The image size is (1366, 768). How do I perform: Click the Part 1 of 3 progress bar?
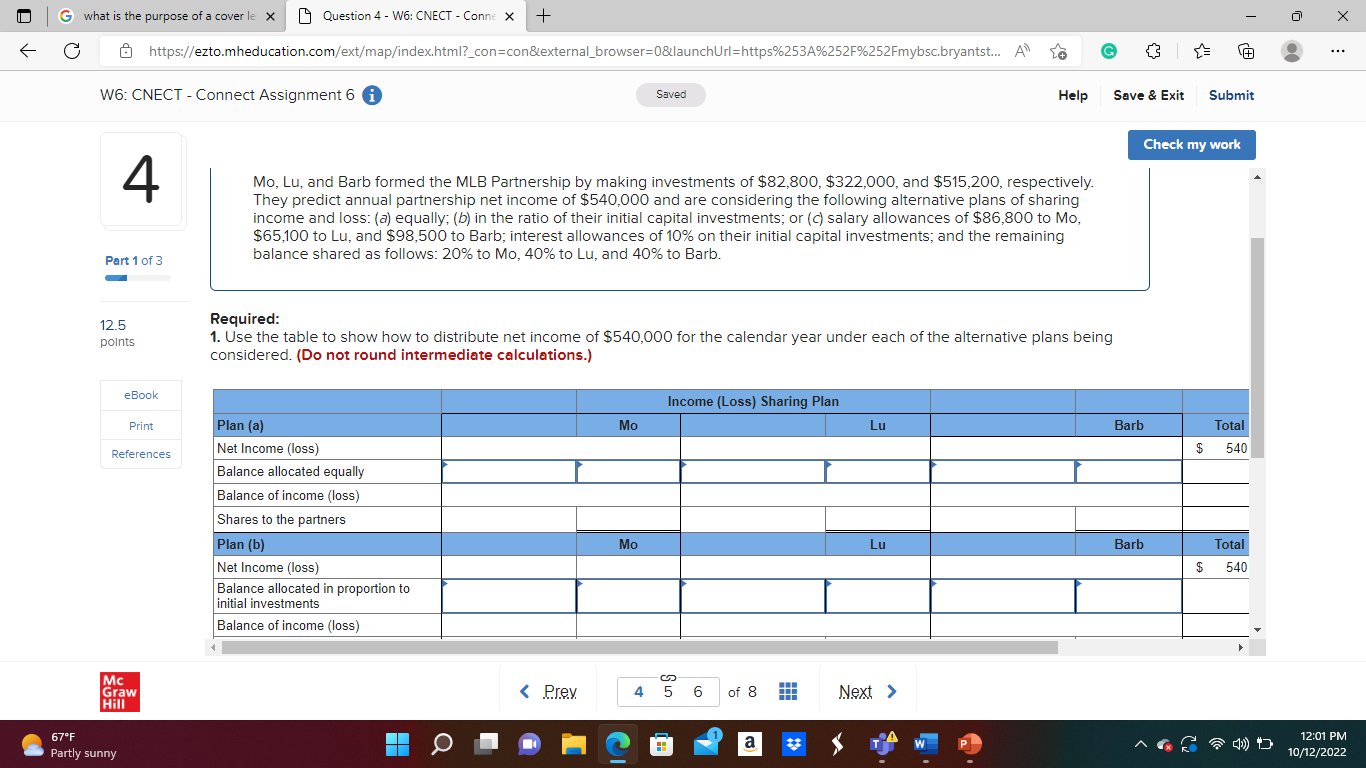pos(137,277)
